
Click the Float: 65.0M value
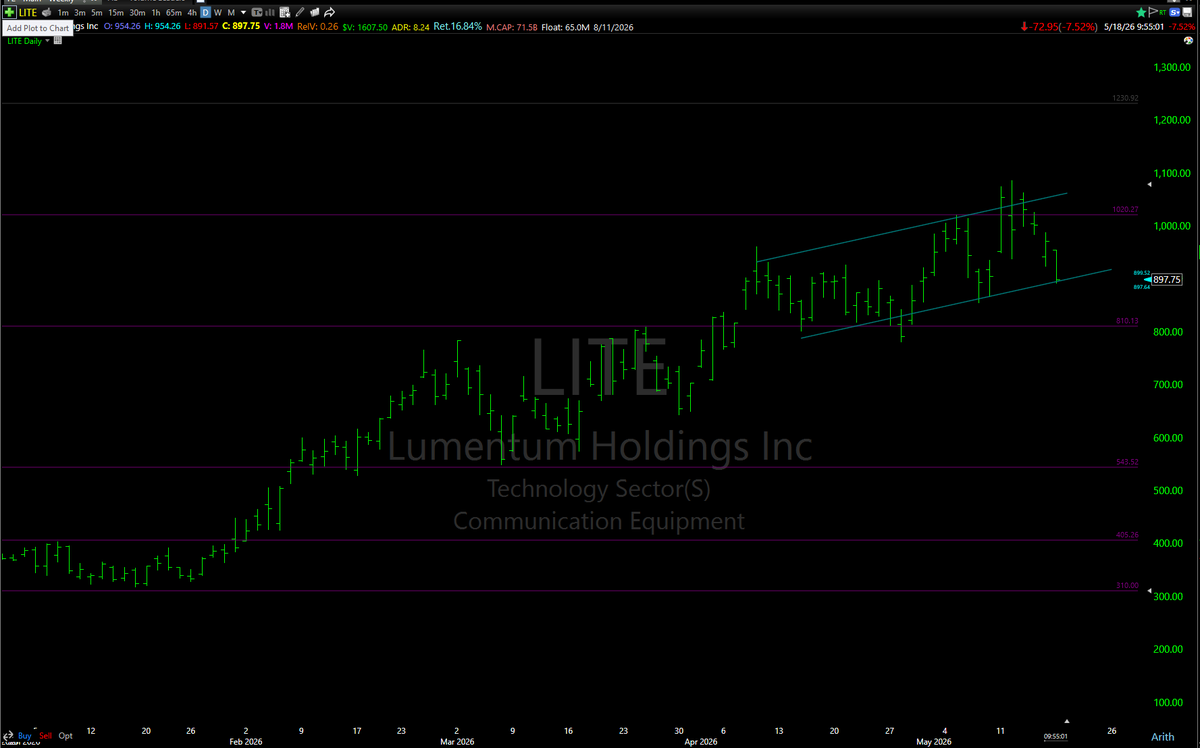pos(564,26)
